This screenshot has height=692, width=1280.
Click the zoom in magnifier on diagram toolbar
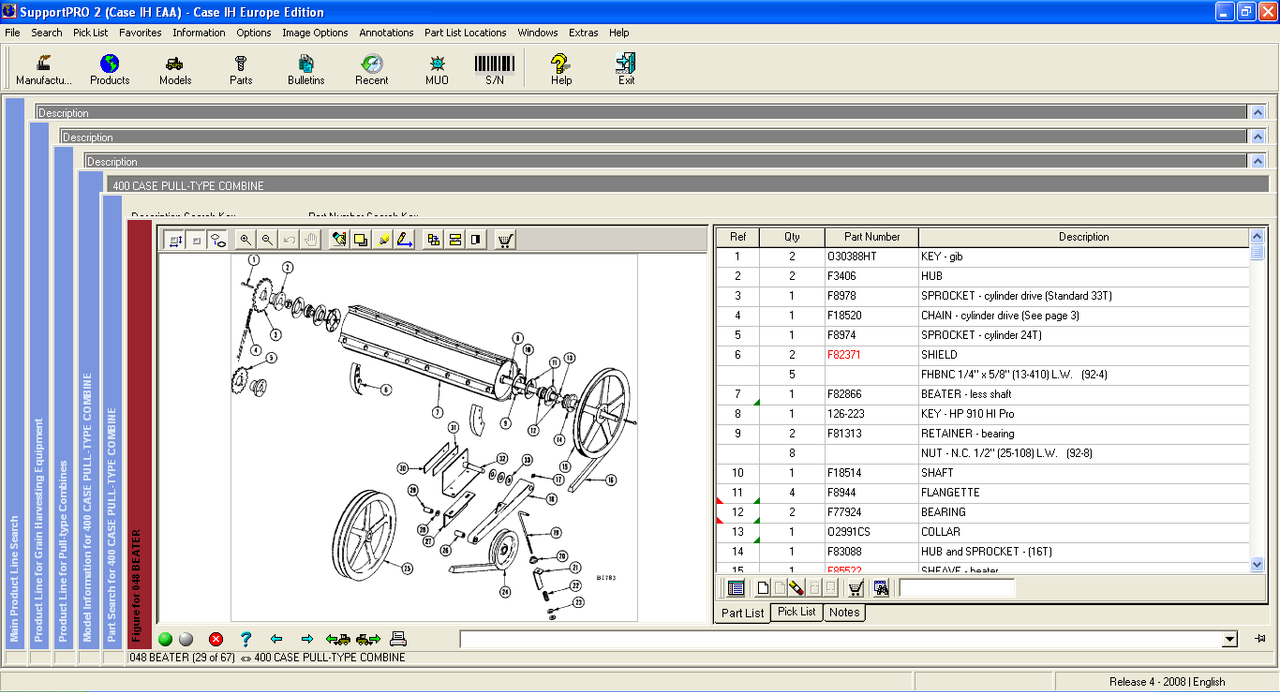tap(246, 240)
